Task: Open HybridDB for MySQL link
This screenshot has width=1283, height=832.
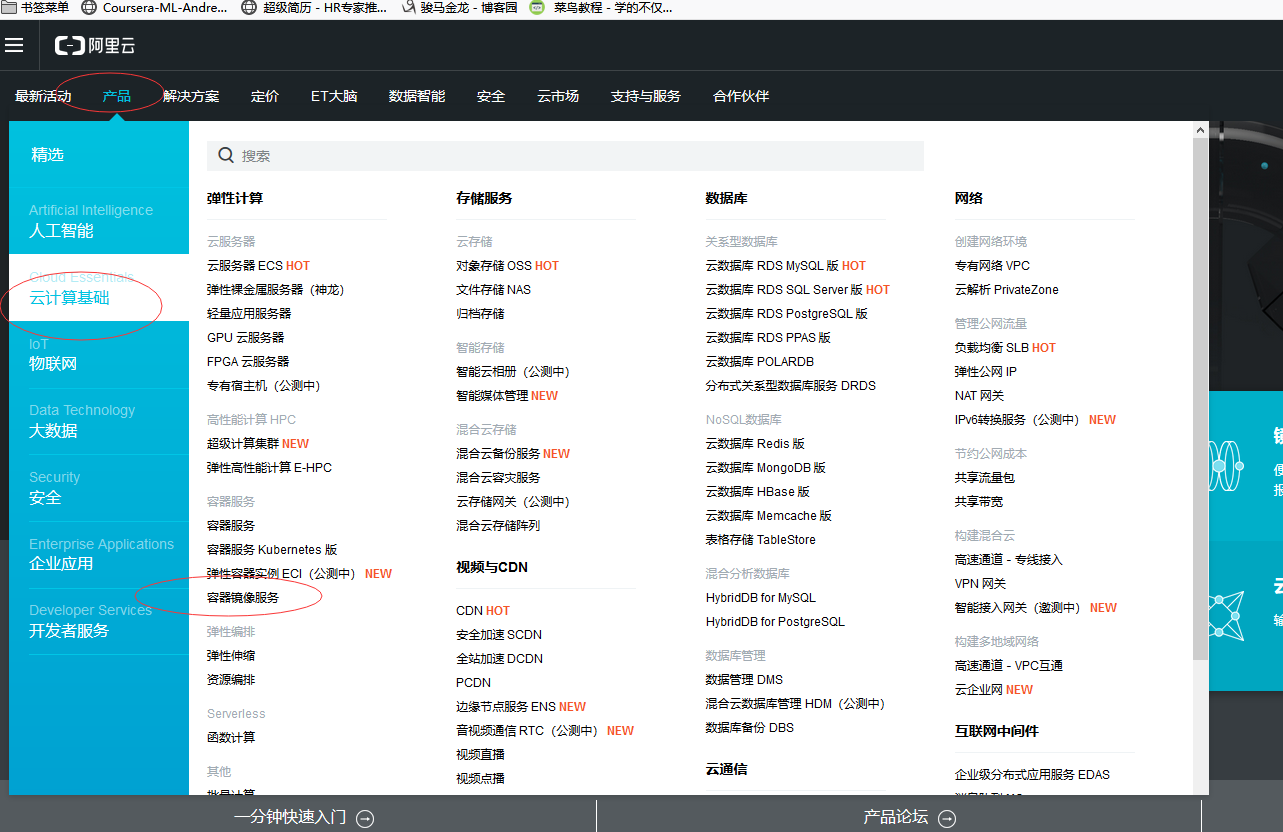Action: point(760,597)
